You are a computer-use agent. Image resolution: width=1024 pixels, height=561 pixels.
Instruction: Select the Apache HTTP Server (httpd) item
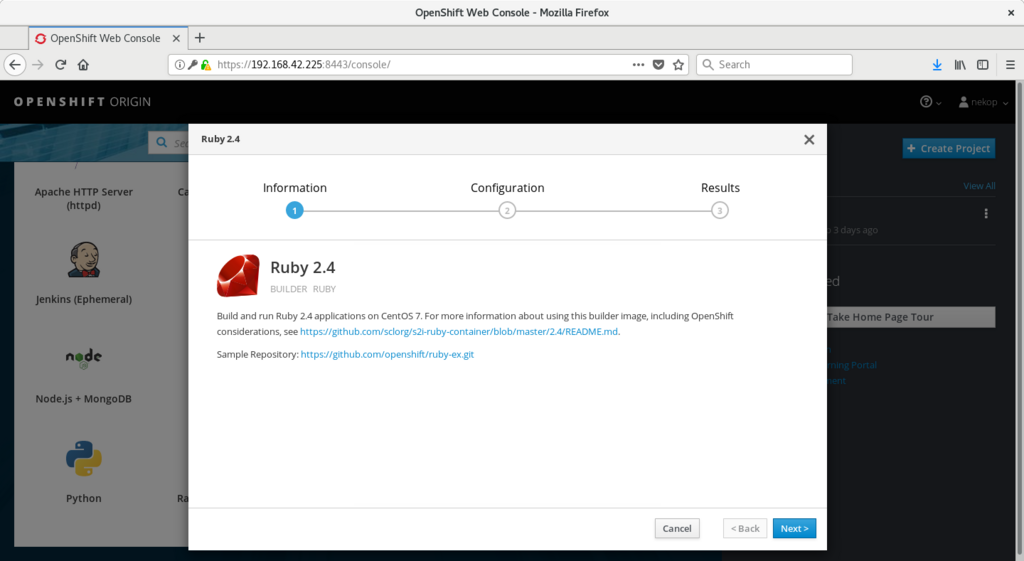point(84,198)
